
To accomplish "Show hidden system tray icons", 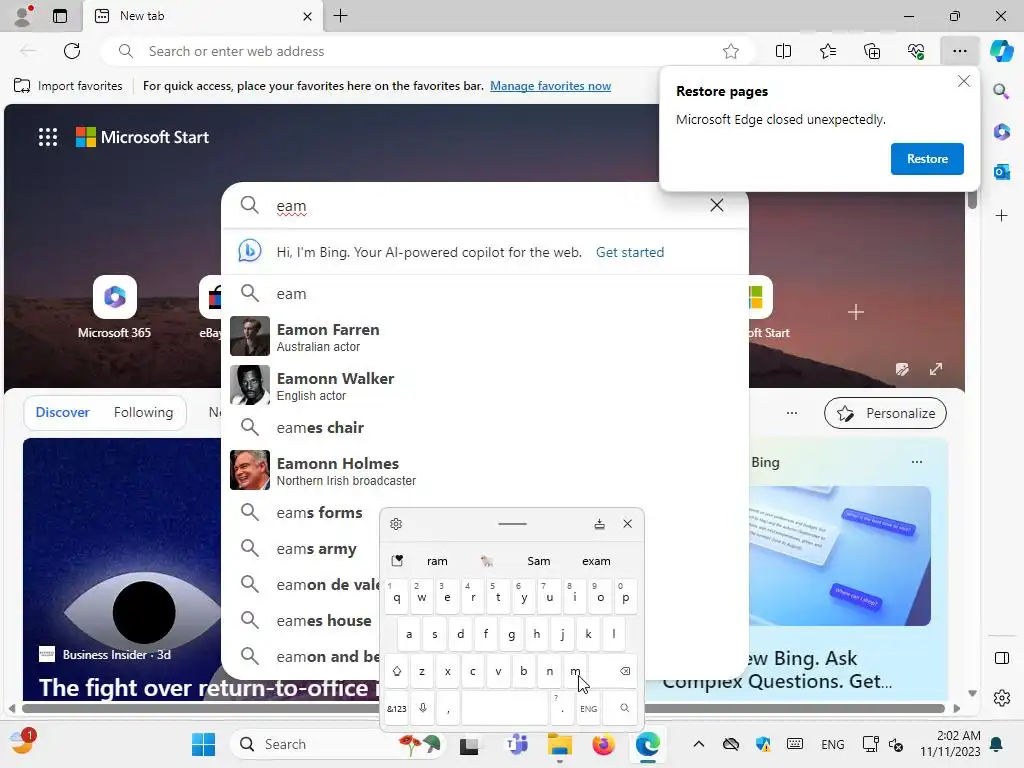I will click(698, 744).
